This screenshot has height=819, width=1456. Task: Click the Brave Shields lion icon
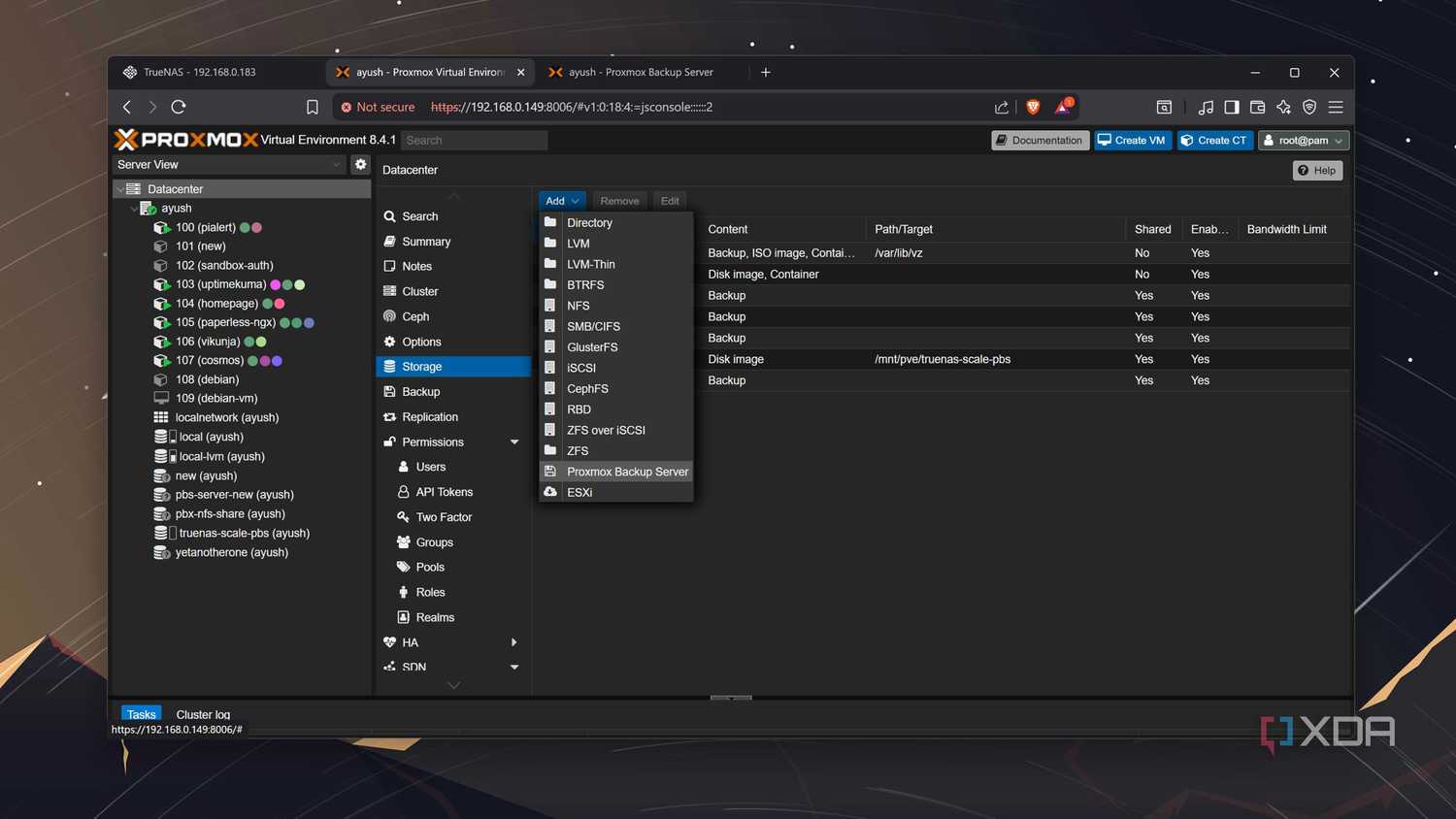click(1033, 107)
